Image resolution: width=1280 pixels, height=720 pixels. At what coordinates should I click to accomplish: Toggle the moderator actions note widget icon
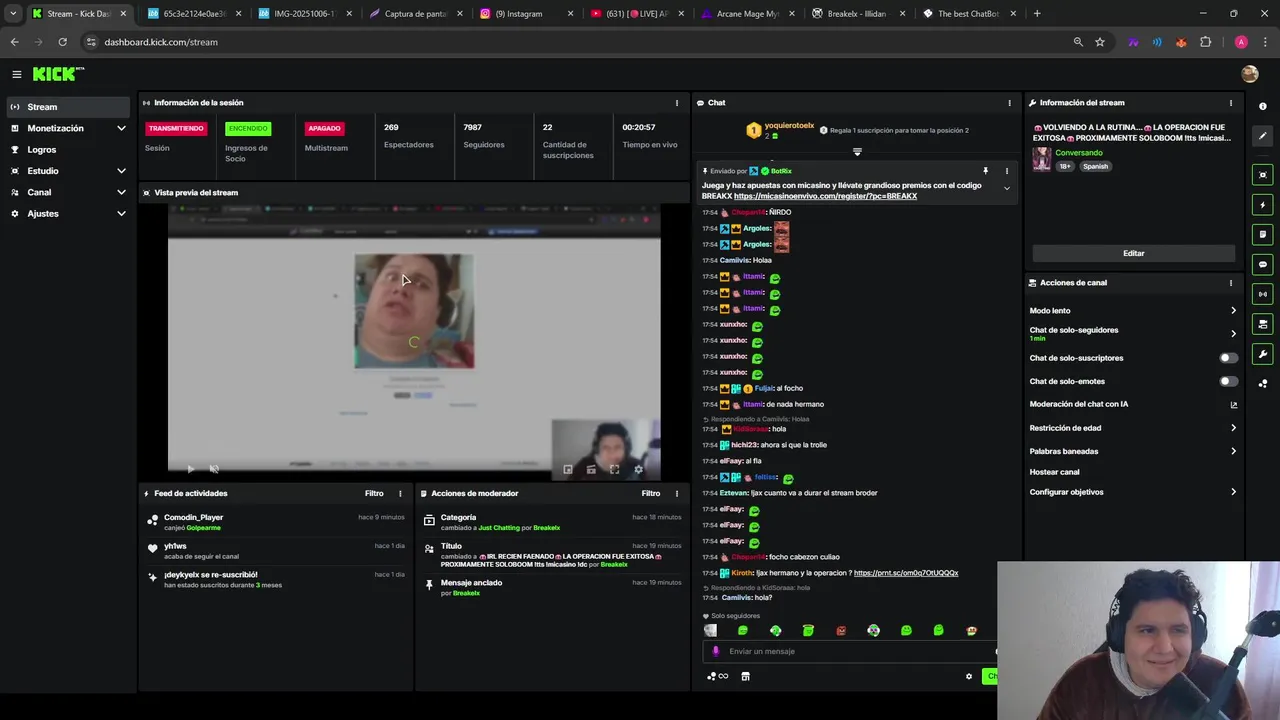tap(1263, 234)
